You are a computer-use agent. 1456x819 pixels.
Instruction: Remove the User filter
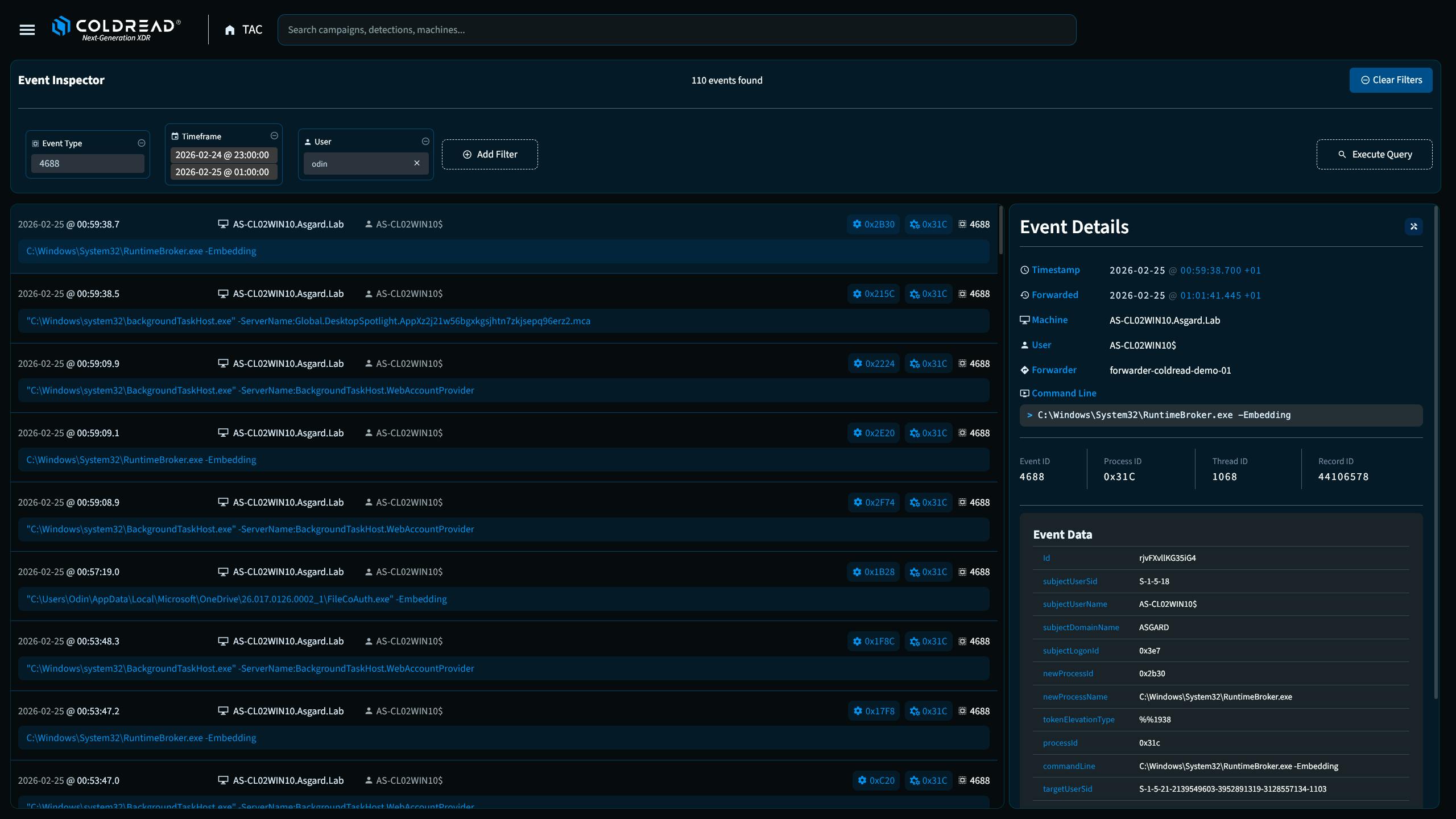[x=425, y=142]
